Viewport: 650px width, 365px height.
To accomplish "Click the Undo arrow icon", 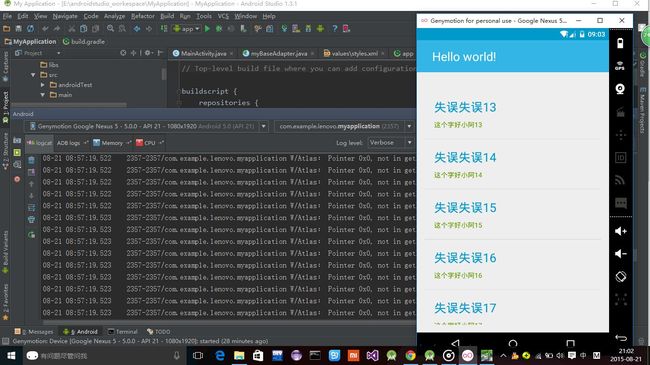I will tap(45, 29).
